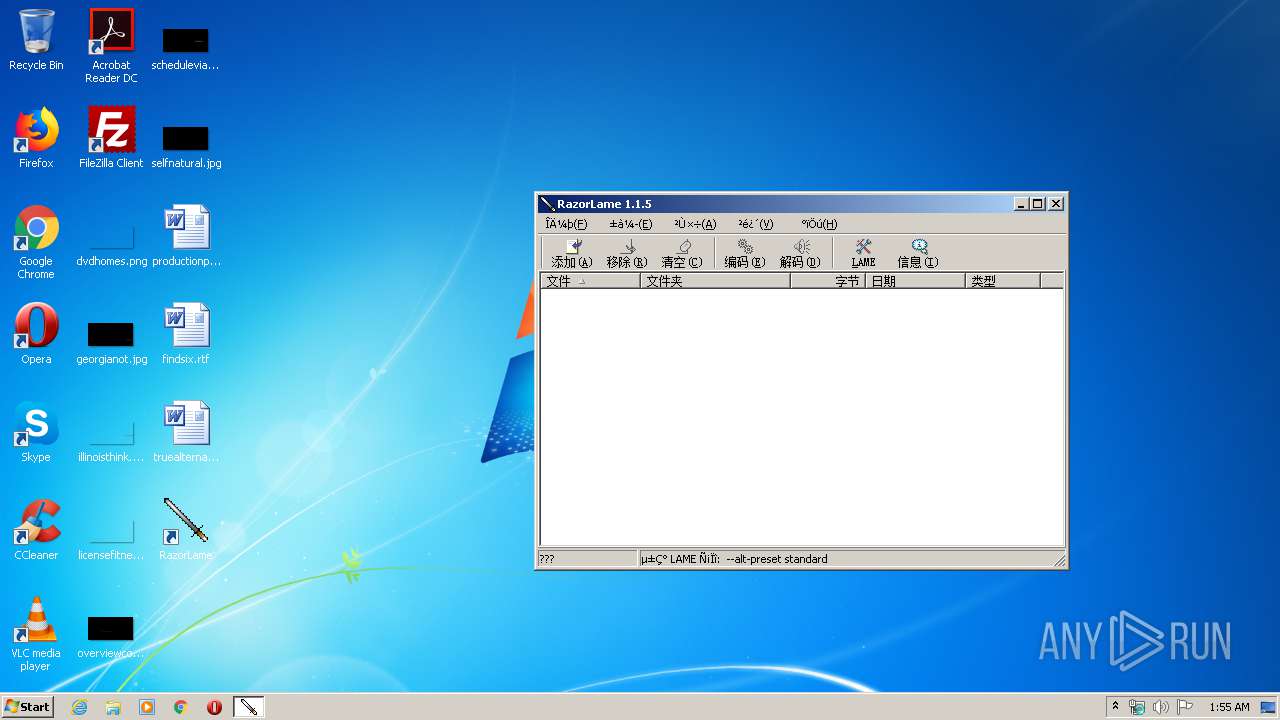Sort list by 类型 column header
The width and height of the screenshot is (1280, 720).
click(x=1003, y=281)
